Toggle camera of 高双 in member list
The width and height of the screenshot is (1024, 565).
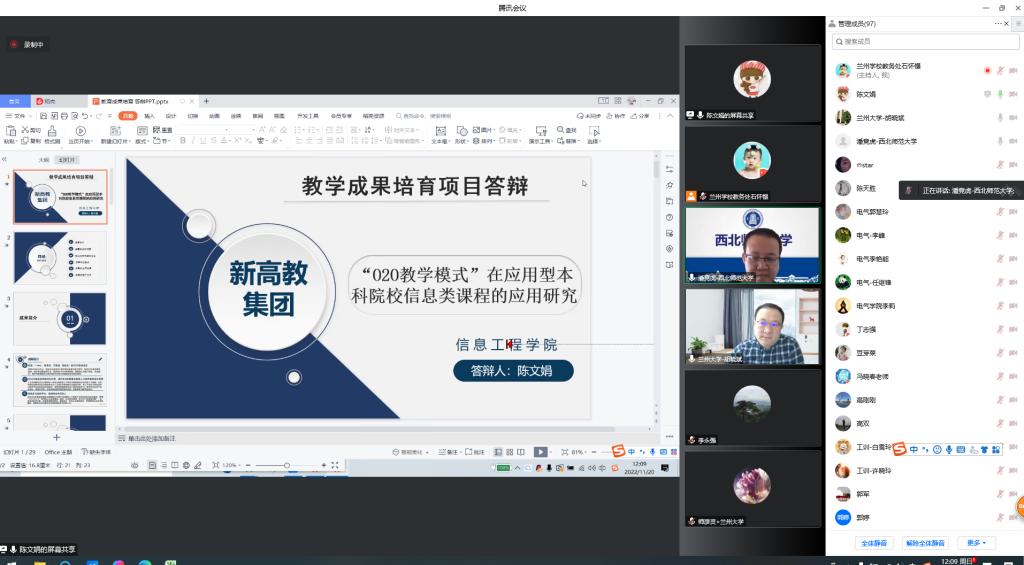(x=1013, y=423)
